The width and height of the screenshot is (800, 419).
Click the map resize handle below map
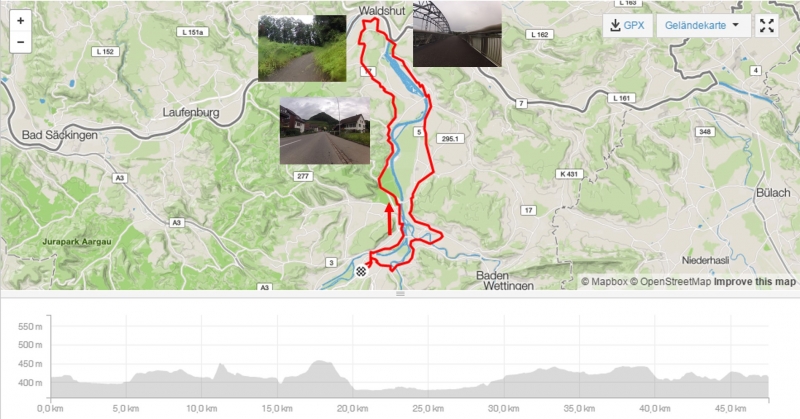(400, 294)
